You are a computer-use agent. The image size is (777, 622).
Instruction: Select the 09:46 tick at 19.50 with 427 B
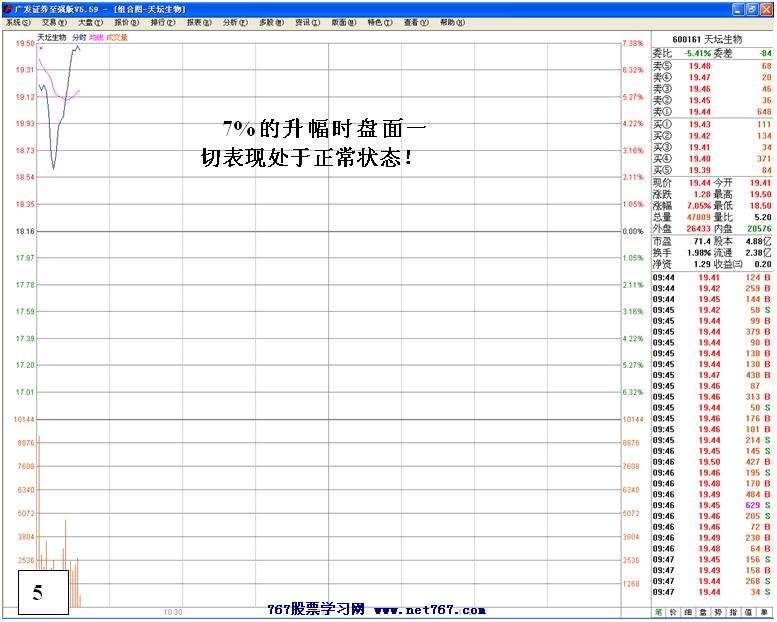coord(712,462)
